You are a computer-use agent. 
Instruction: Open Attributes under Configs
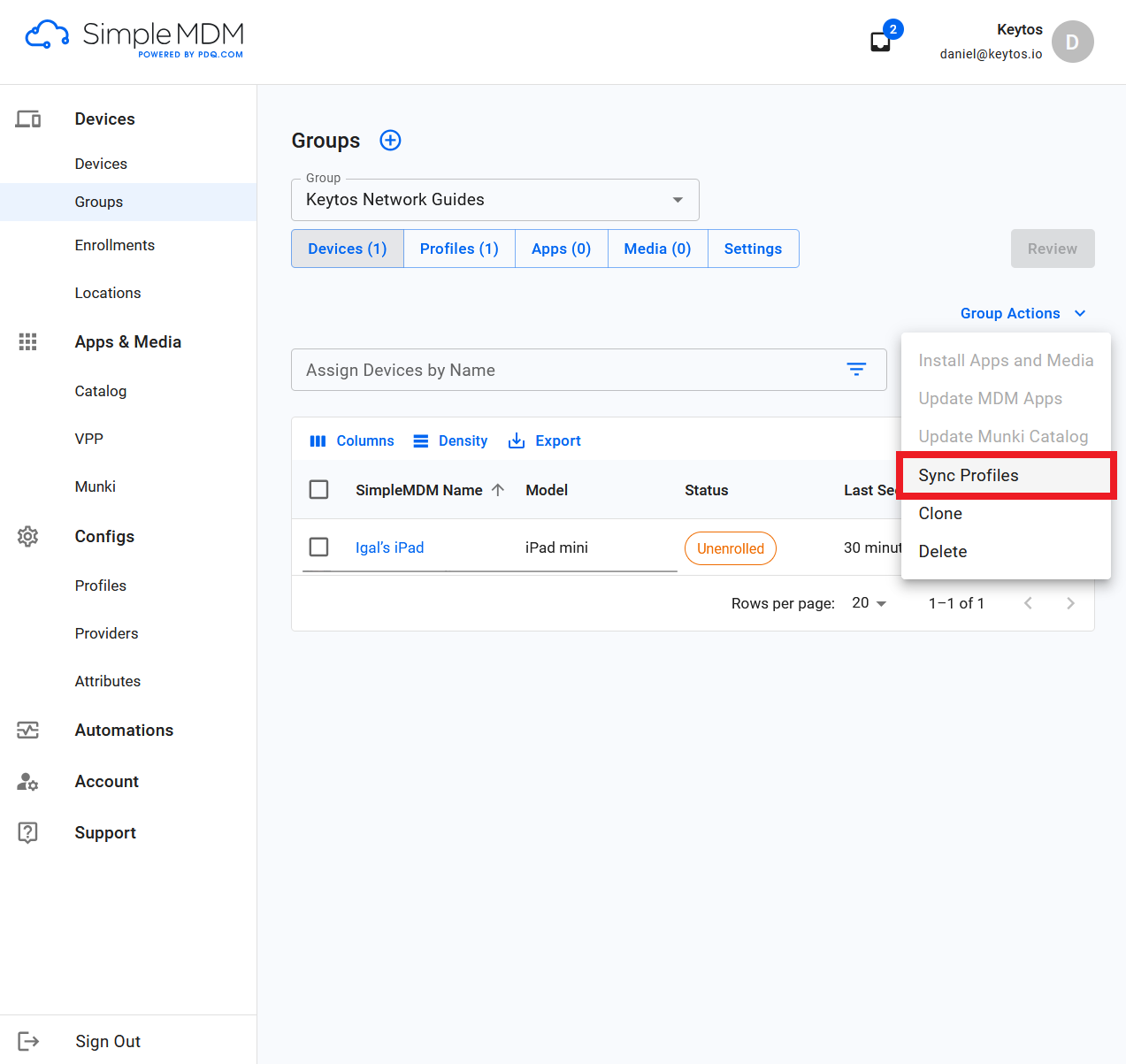point(108,681)
